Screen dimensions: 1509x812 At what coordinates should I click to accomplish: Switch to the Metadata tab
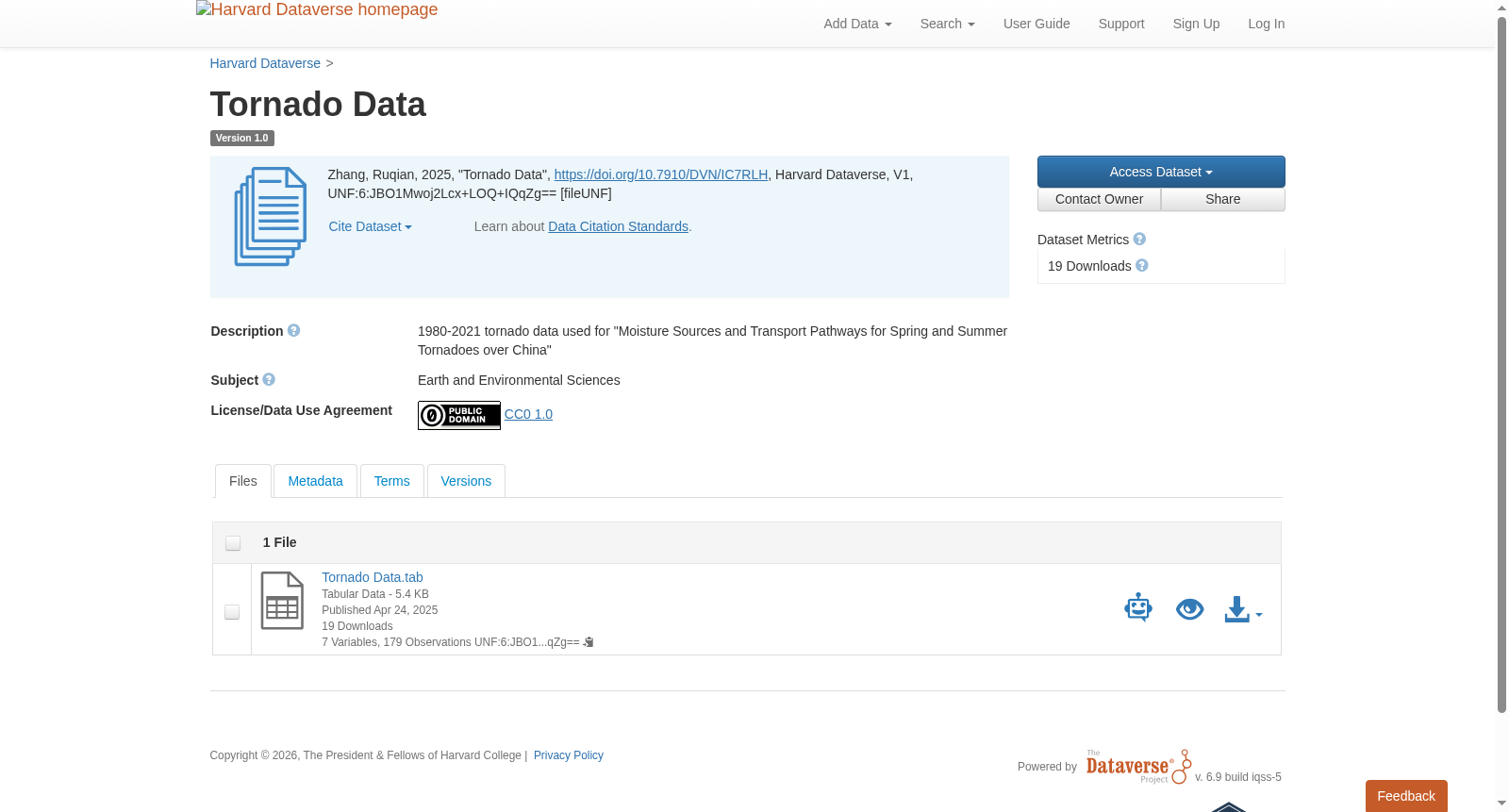pyautogui.click(x=316, y=481)
